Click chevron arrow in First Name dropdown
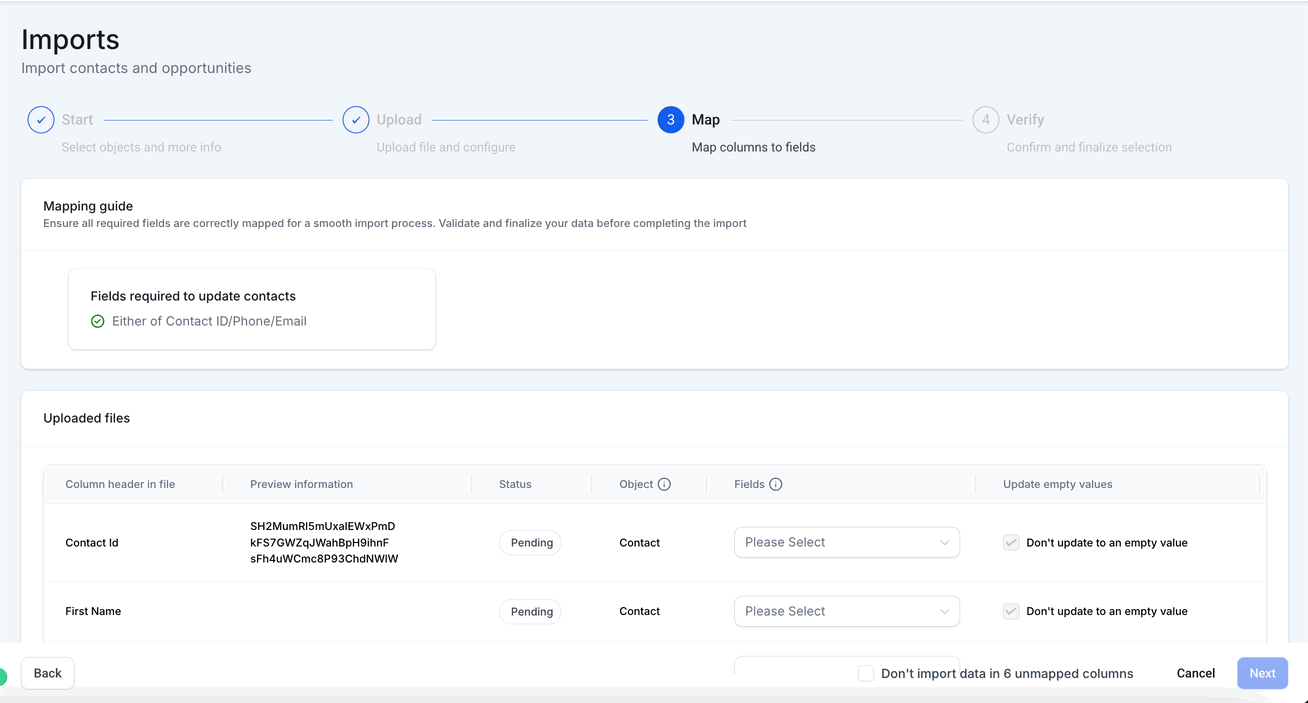 coord(945,611)
